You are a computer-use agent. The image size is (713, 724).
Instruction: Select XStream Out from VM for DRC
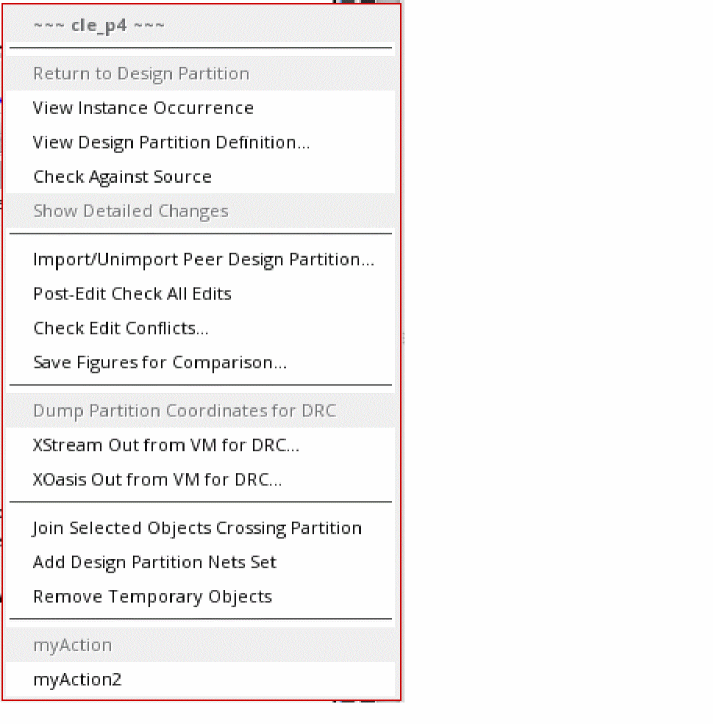click(x=166, y=445)
